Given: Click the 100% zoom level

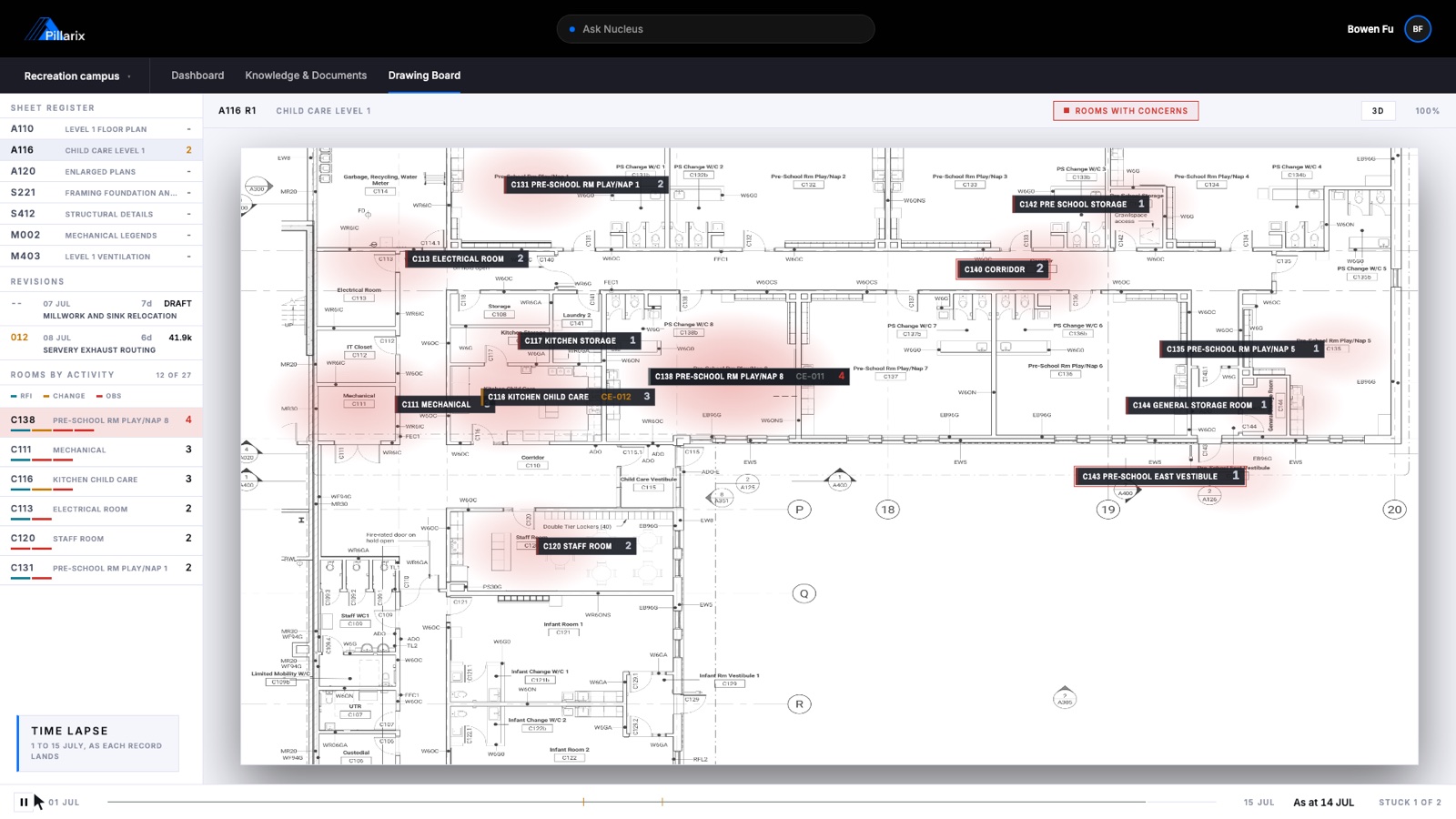Looking at the screenshot, I should pos(1427,111).
